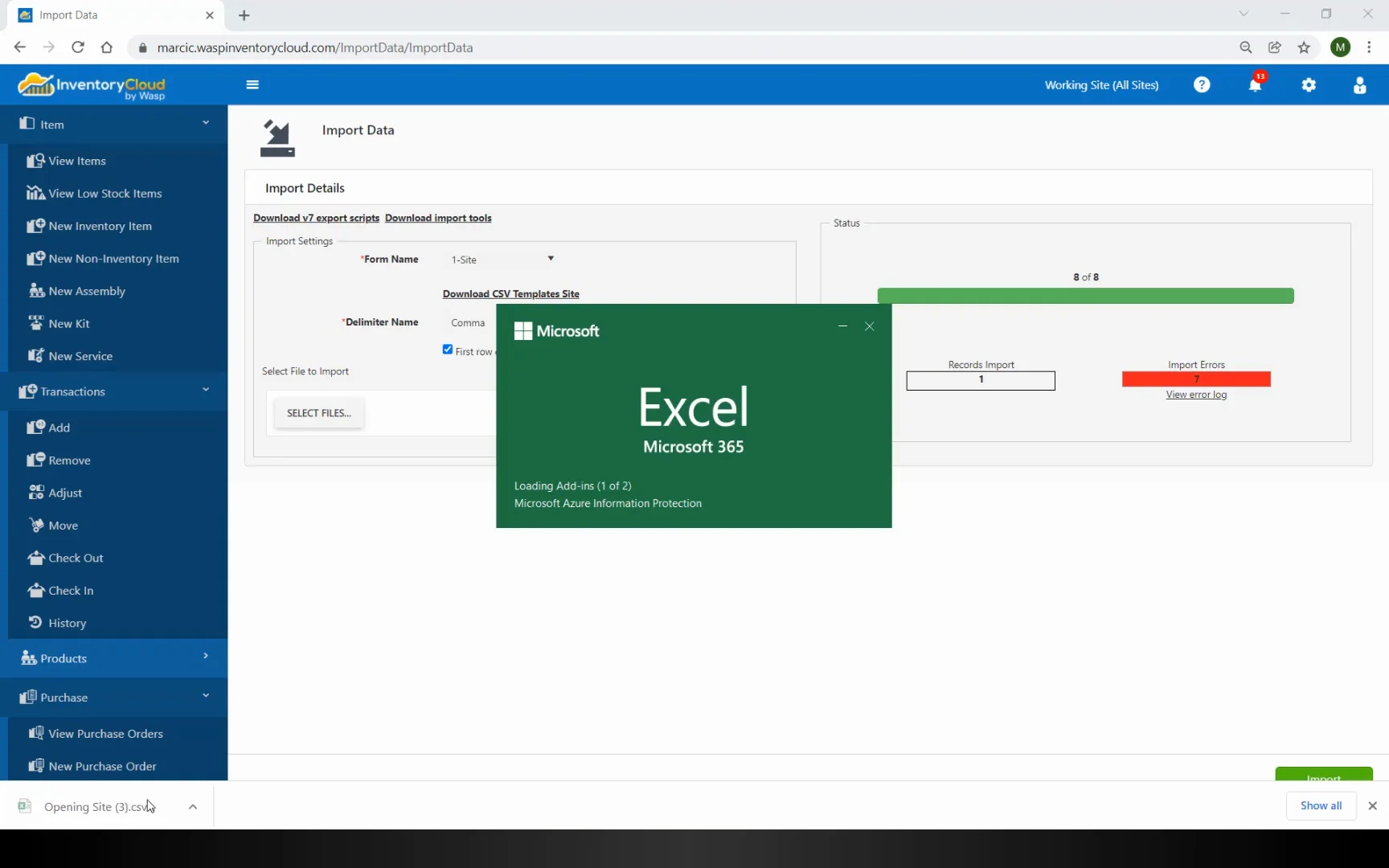Click the New Service icon
Image resolution: width=1389 pixels, height=868 pixels.
click(x=35, y=355)
